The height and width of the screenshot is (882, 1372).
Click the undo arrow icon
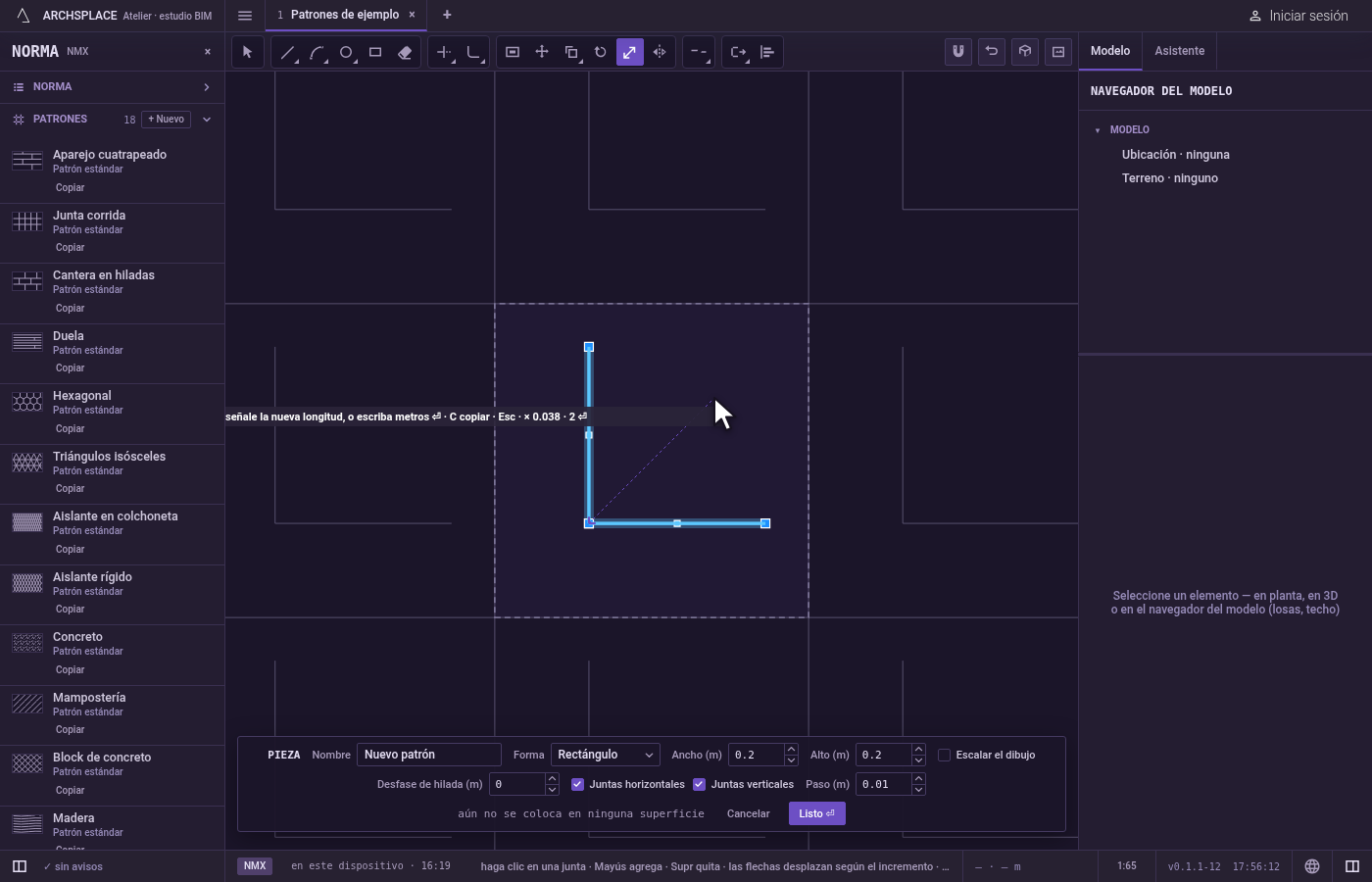(992, 51)
